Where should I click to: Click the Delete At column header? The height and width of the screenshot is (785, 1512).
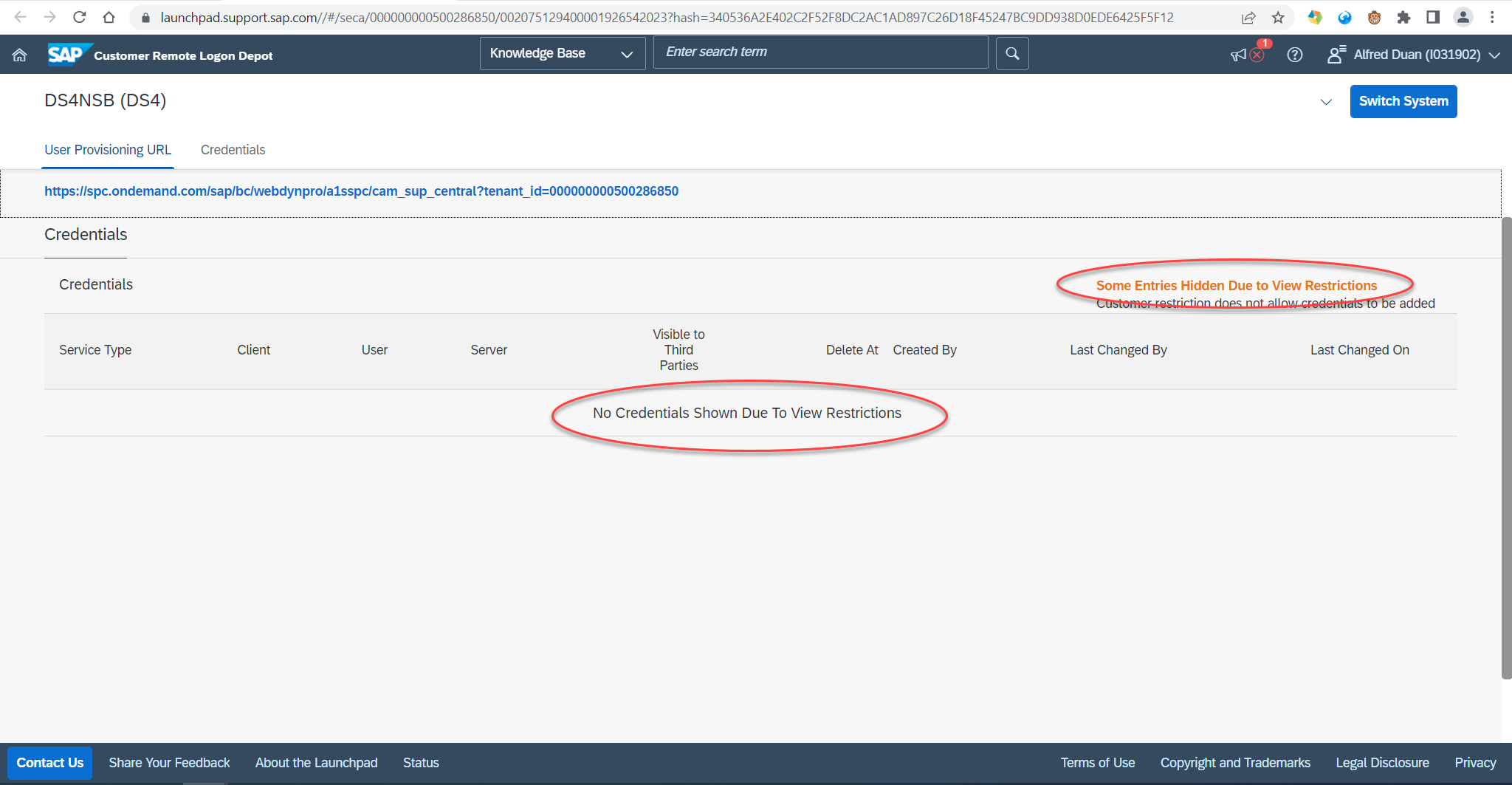pos(852,350)
